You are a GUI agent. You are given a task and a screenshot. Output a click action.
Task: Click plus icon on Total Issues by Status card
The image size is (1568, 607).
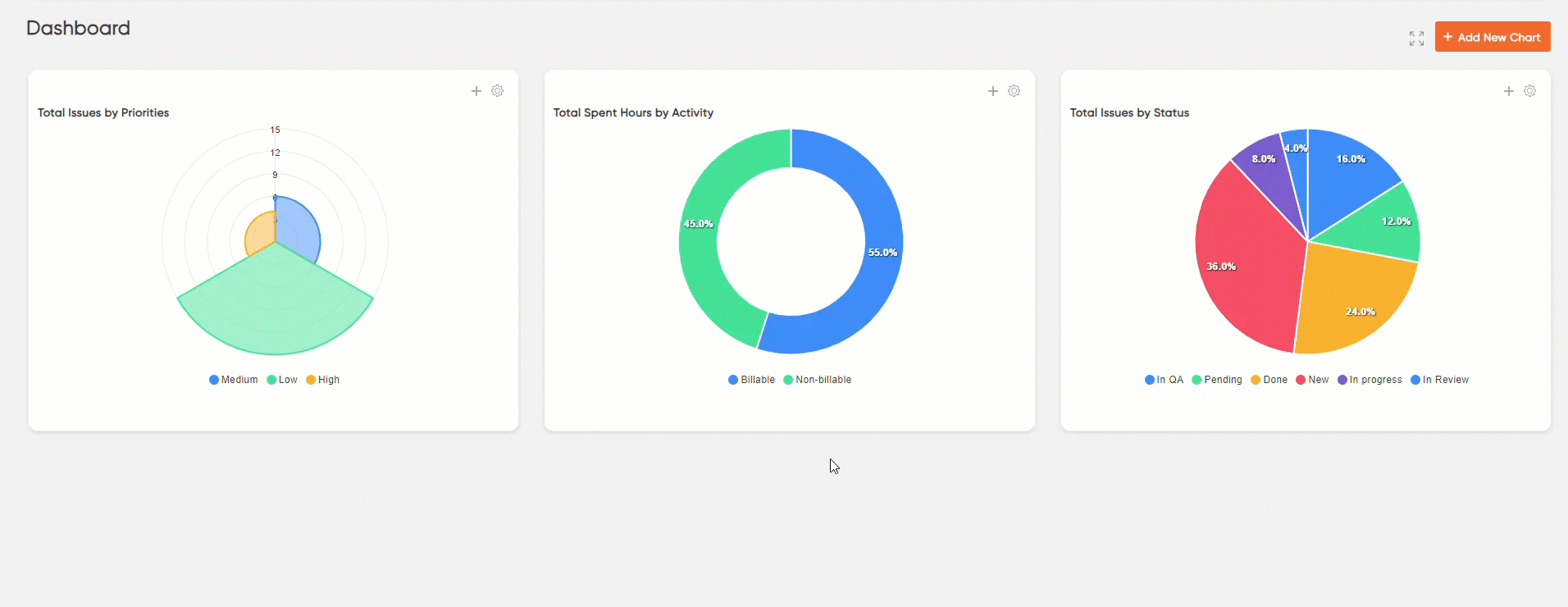click(x=1508, y=91)
